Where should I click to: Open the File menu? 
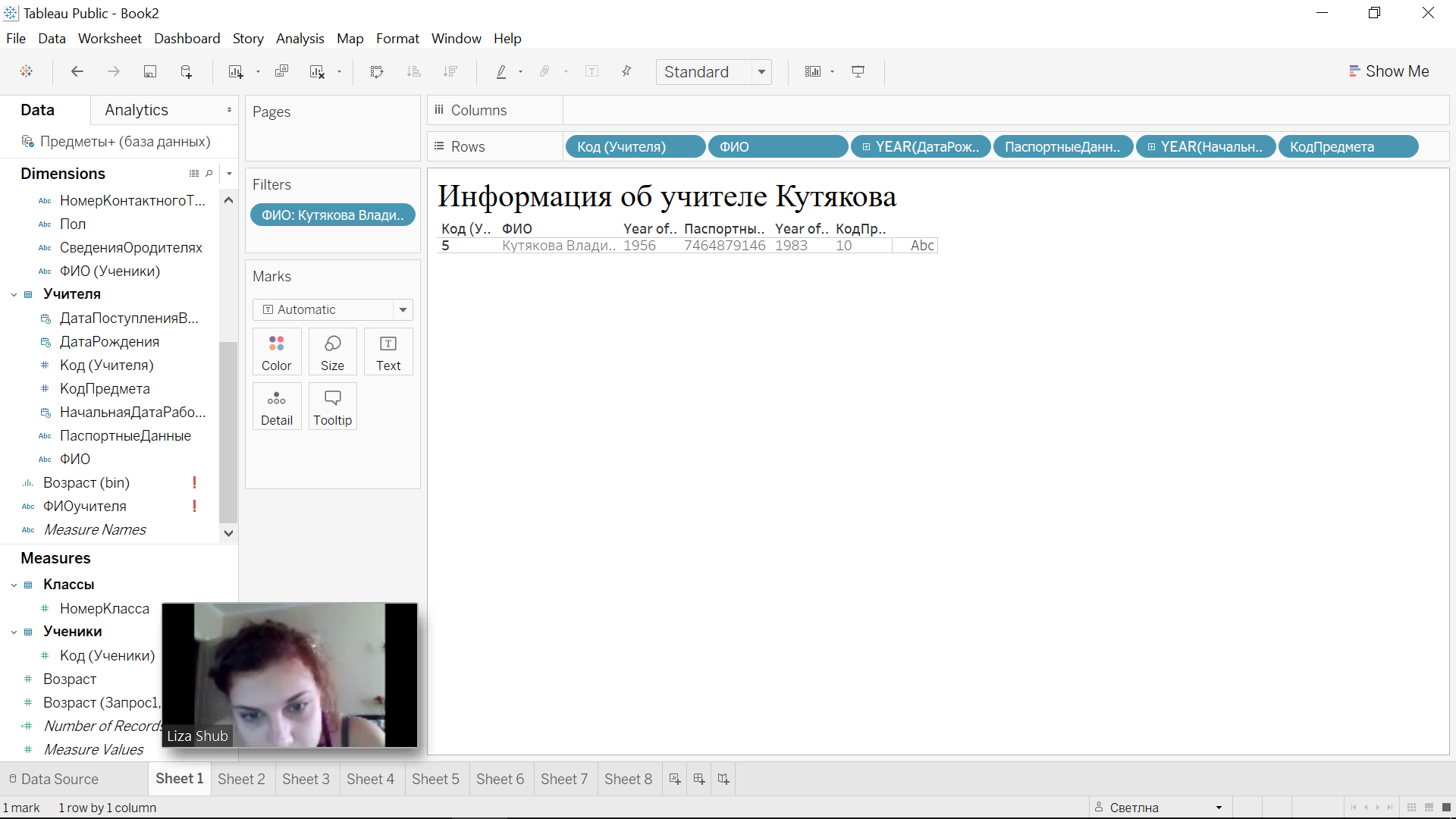(x=16, y=38)
